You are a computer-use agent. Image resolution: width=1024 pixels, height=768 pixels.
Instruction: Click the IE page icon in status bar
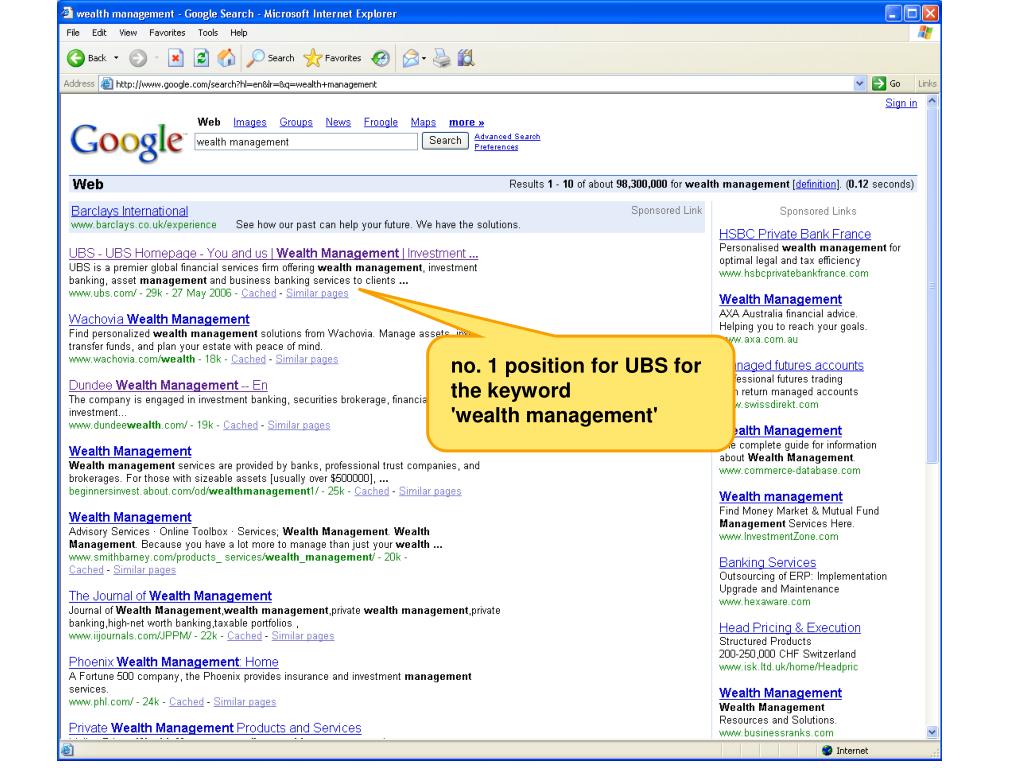tap(67, 750)
